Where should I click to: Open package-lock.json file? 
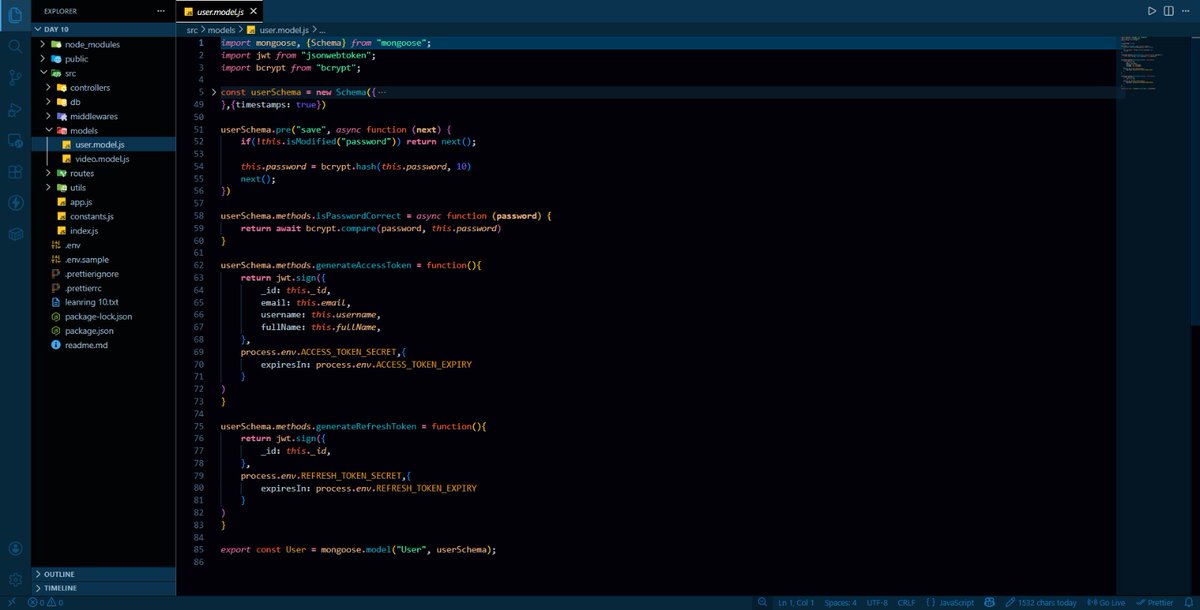[x=103, y=316]
